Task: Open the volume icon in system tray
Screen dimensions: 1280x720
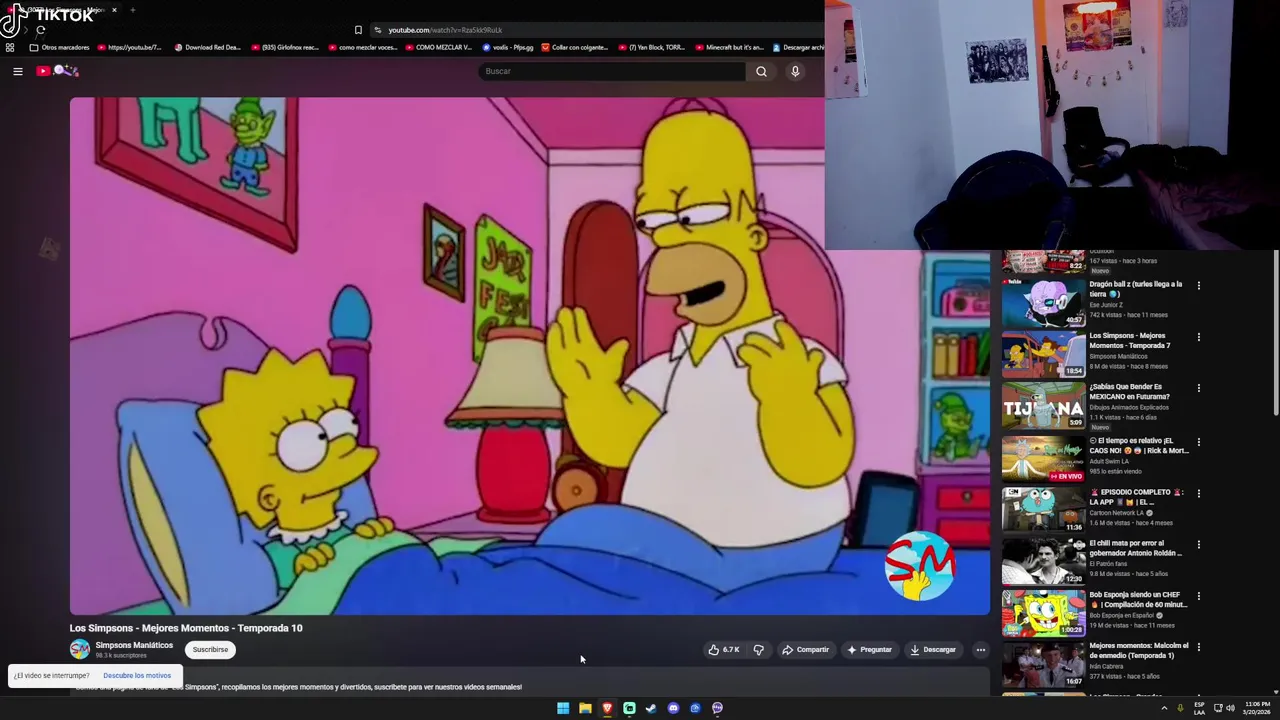Action: click(1230, 708)
